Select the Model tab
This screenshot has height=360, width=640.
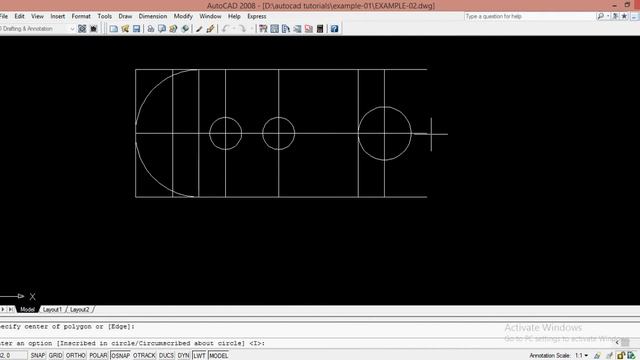tap(27, 310)
